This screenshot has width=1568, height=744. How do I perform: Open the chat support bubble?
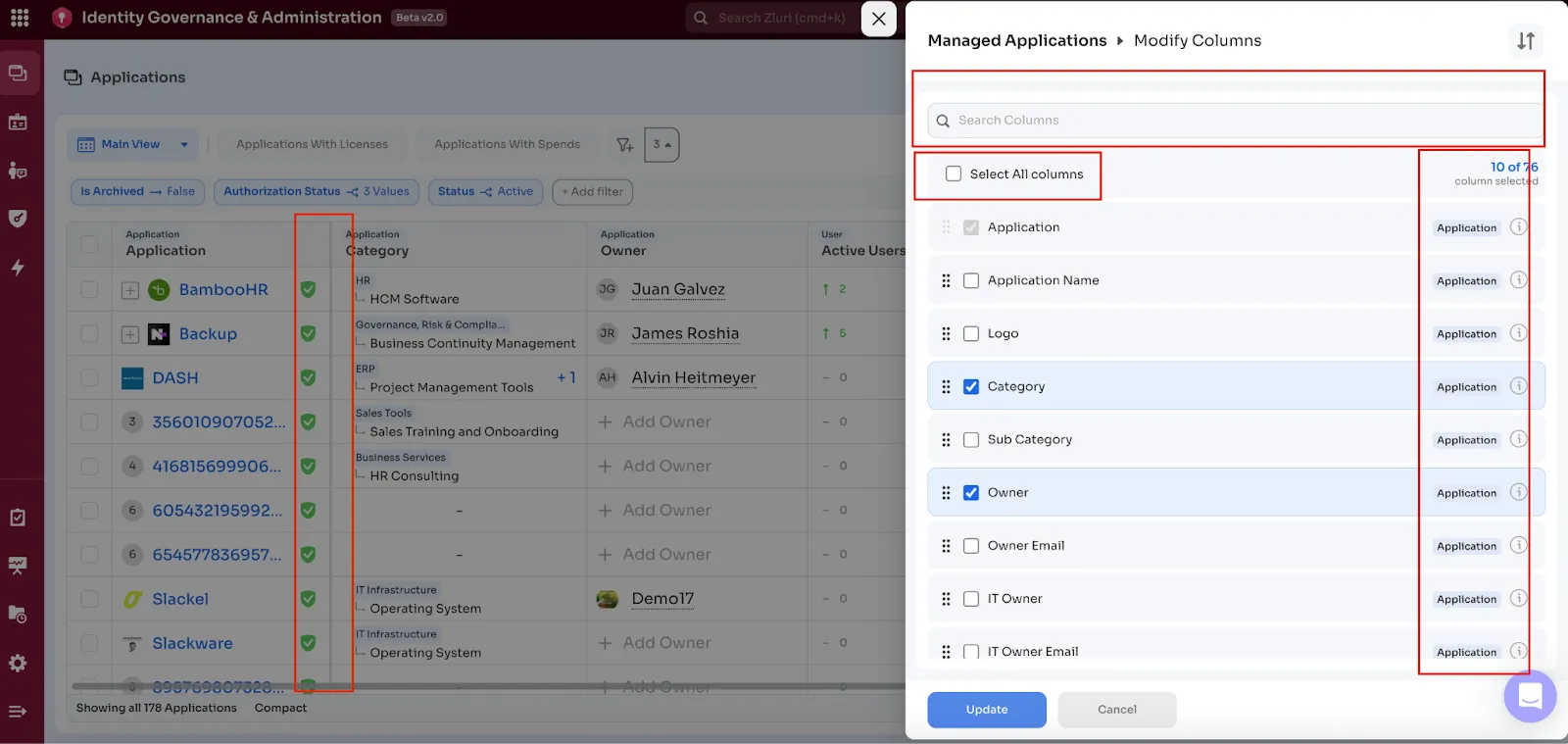coord(1530,696)
